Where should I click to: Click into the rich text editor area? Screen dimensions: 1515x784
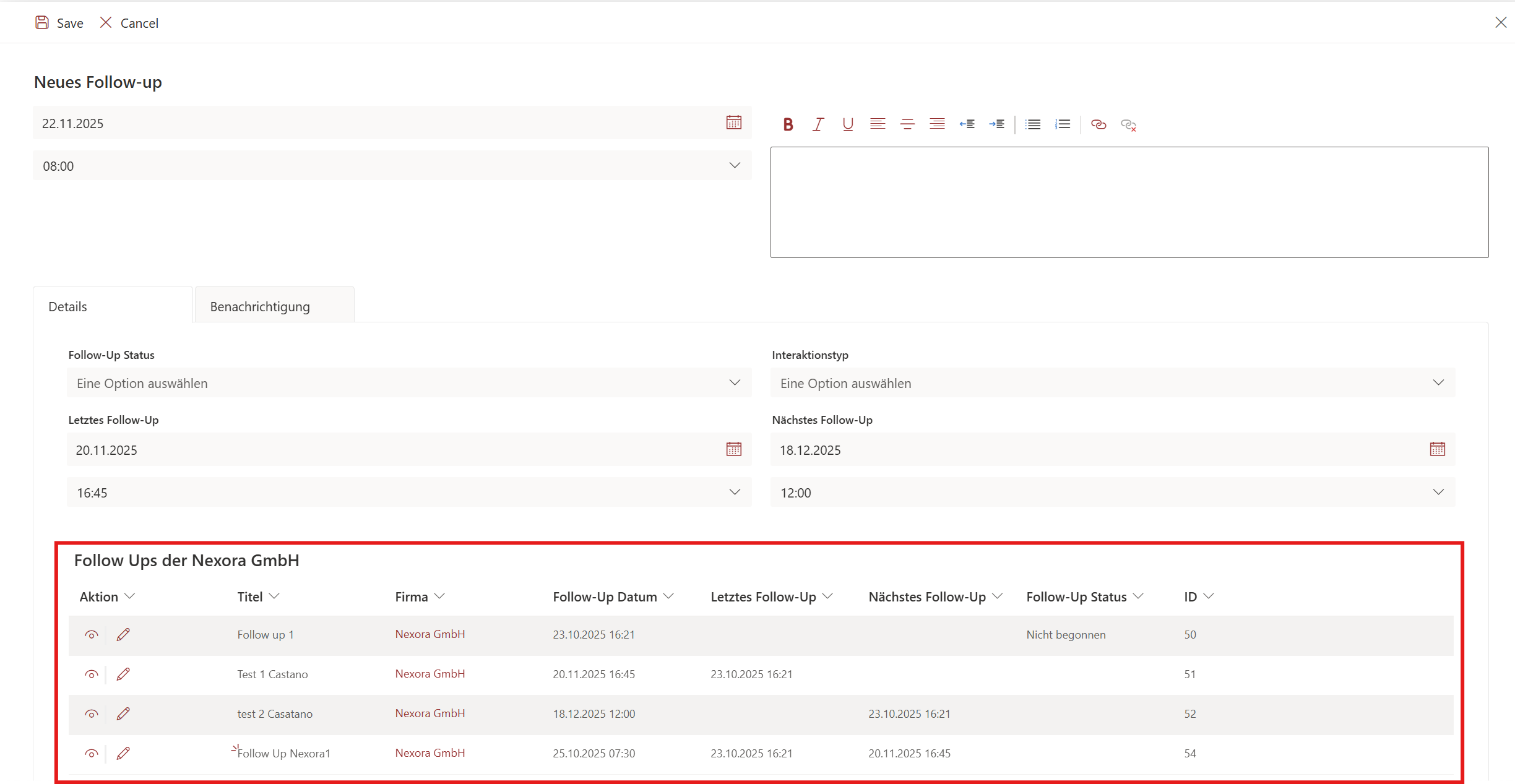click(1129, 202)
